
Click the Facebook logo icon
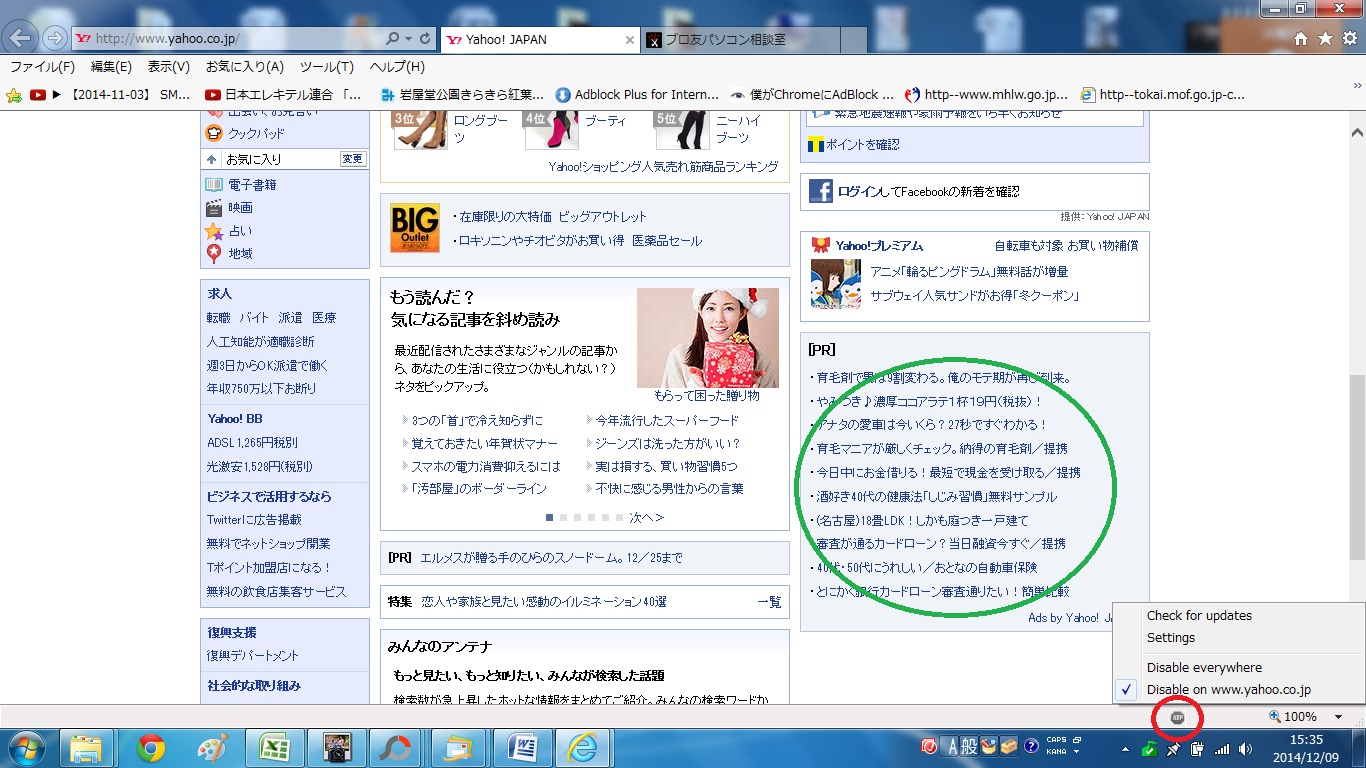coord(821,191)
